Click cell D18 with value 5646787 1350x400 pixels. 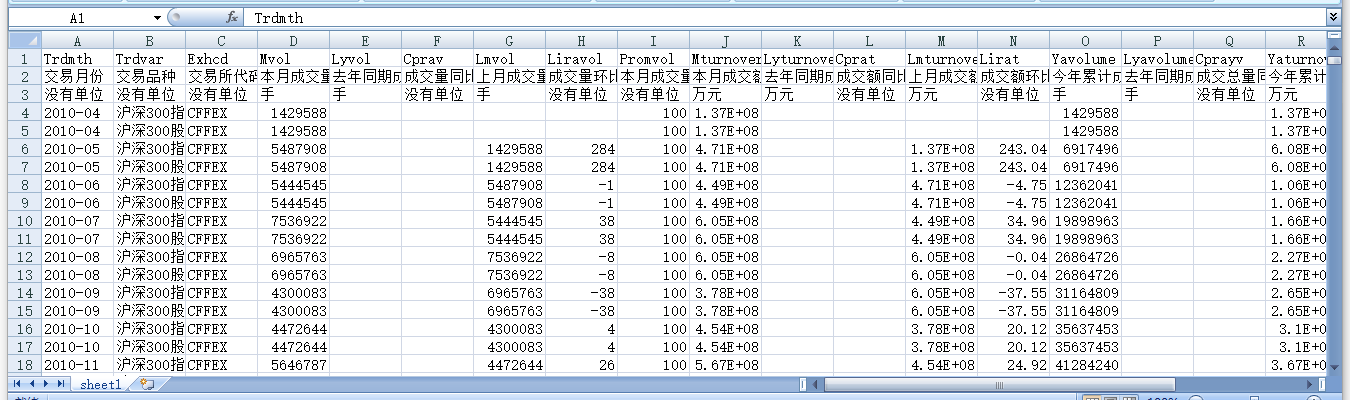294,365
